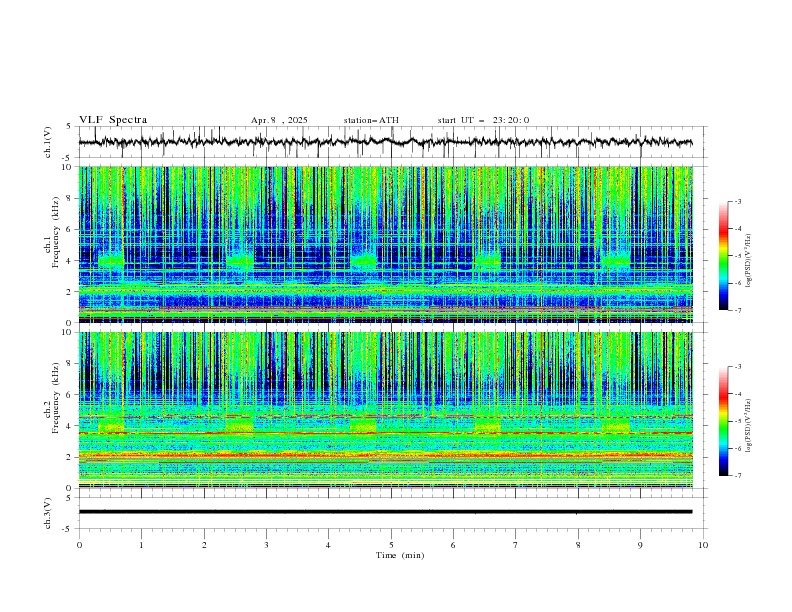Click the "VLF Spectra" title text
Viewport: 792px width, 612px height.
click(113, 120)
